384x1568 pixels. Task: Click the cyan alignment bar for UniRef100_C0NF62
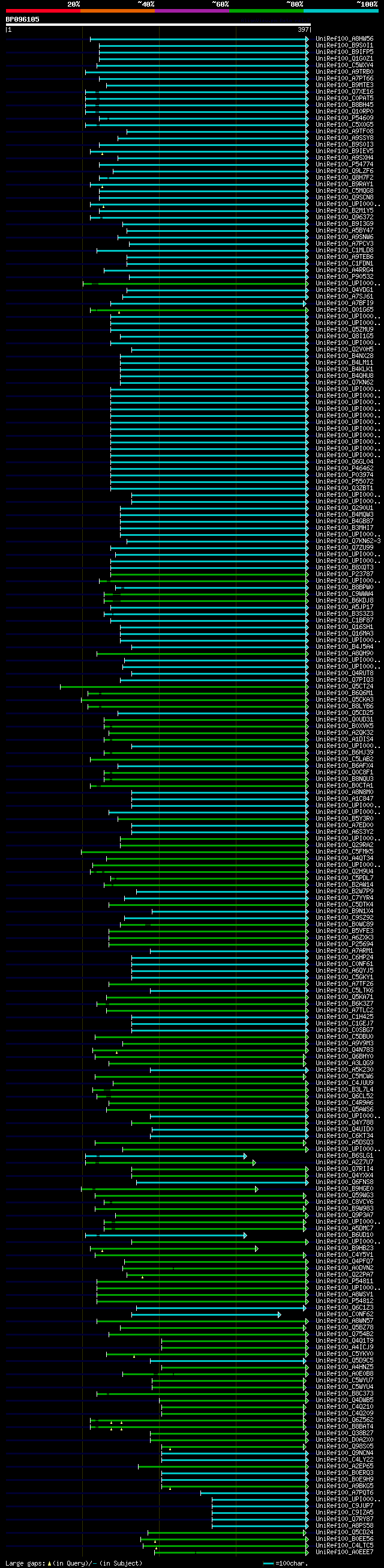click(206, 1315)
